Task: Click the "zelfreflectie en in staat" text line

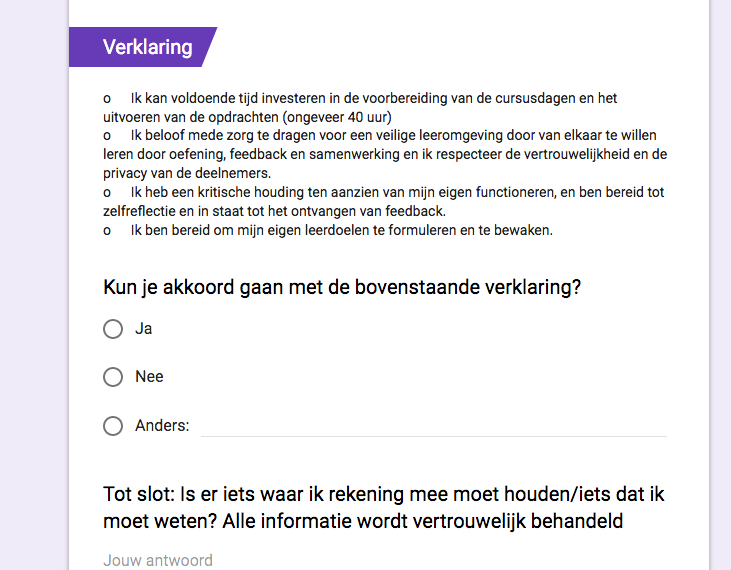Action: pos(274,211)
